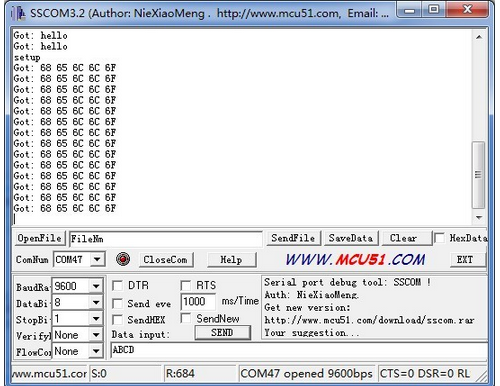500x386 pixels.
Task: Enable the Send eve timed checkbox
Action: [117, 303]
